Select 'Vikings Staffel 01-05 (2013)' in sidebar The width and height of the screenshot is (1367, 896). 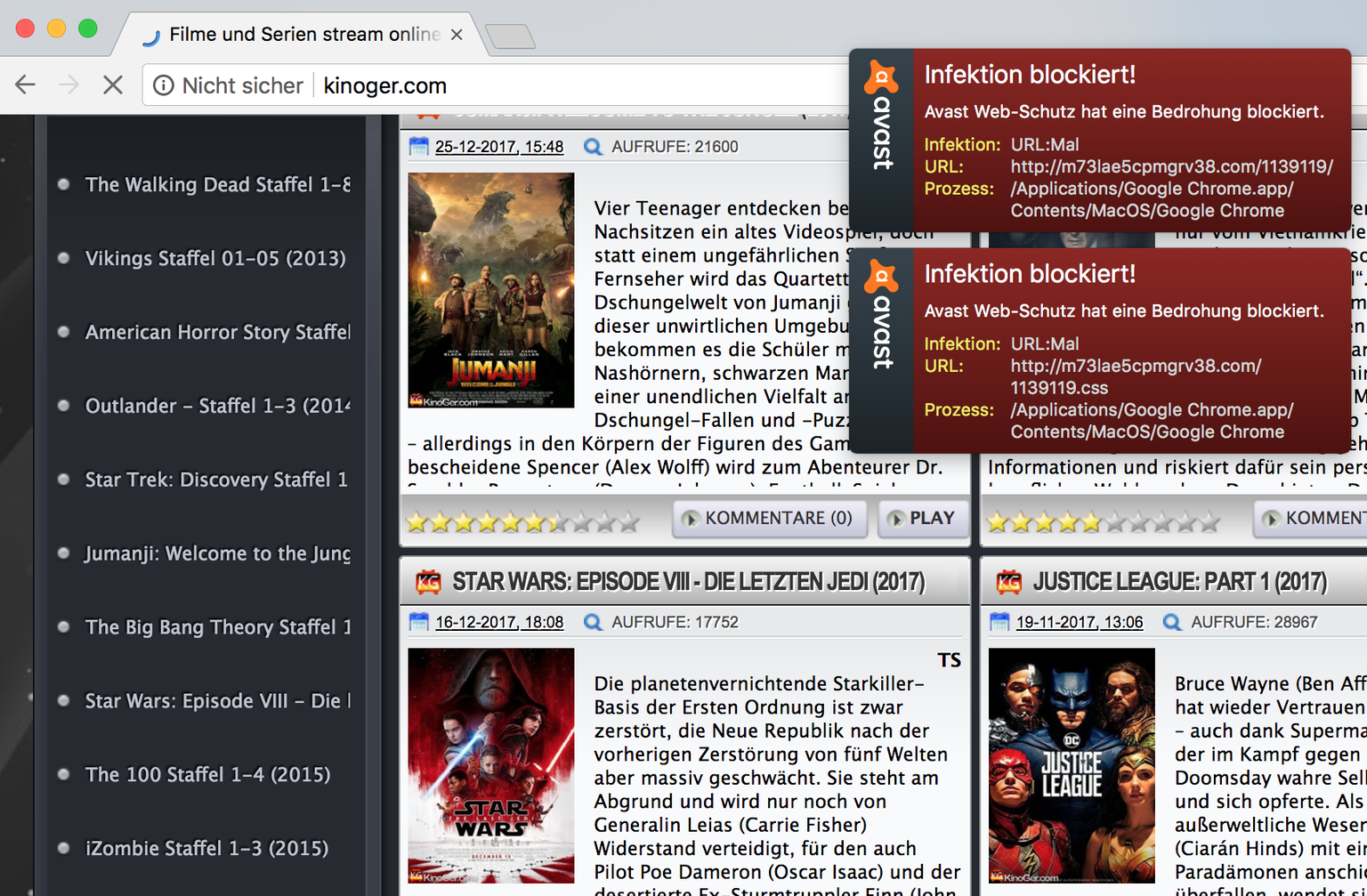215,258
